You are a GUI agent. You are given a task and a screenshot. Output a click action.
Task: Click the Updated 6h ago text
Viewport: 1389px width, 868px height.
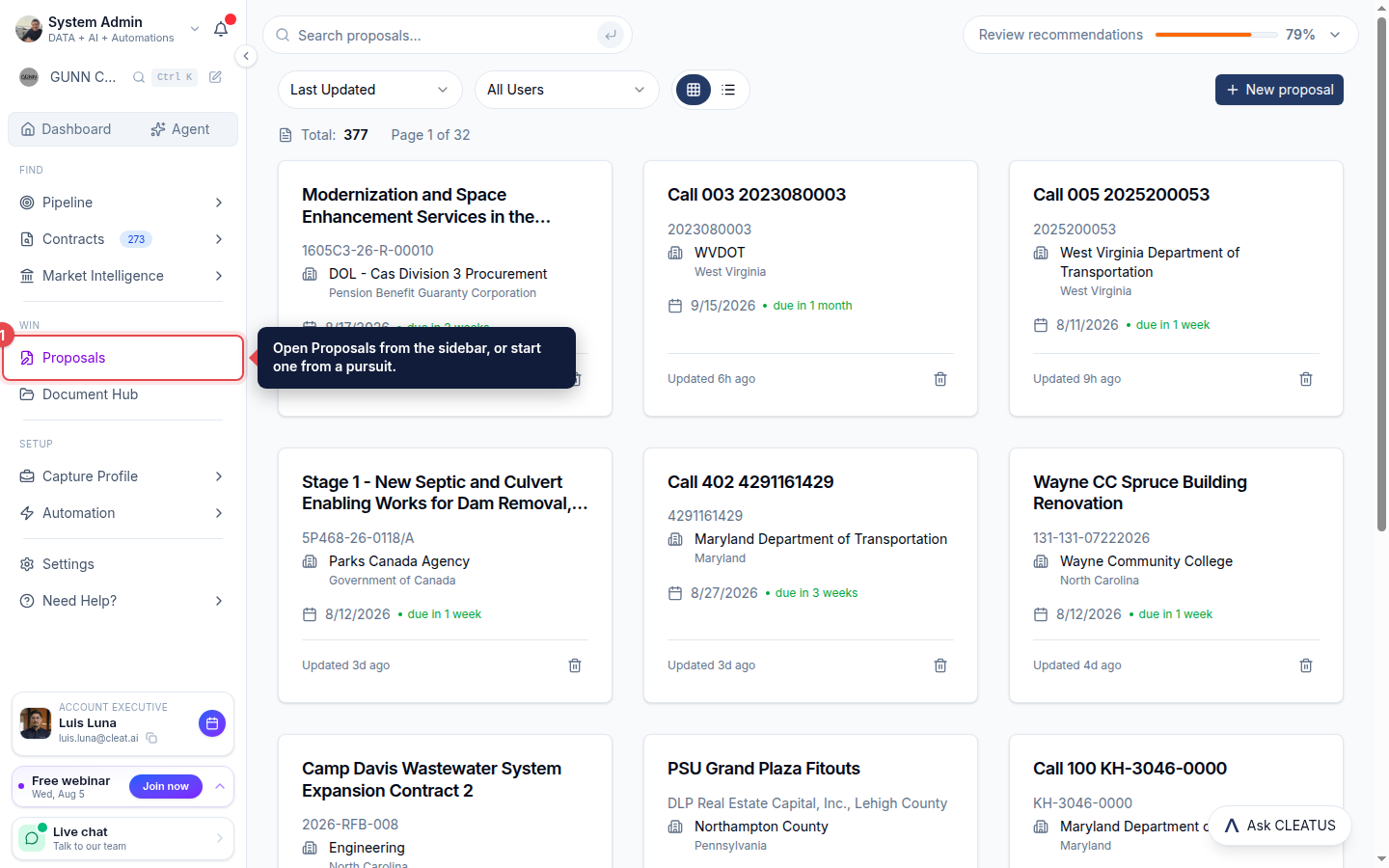click(x=711, y=379)
